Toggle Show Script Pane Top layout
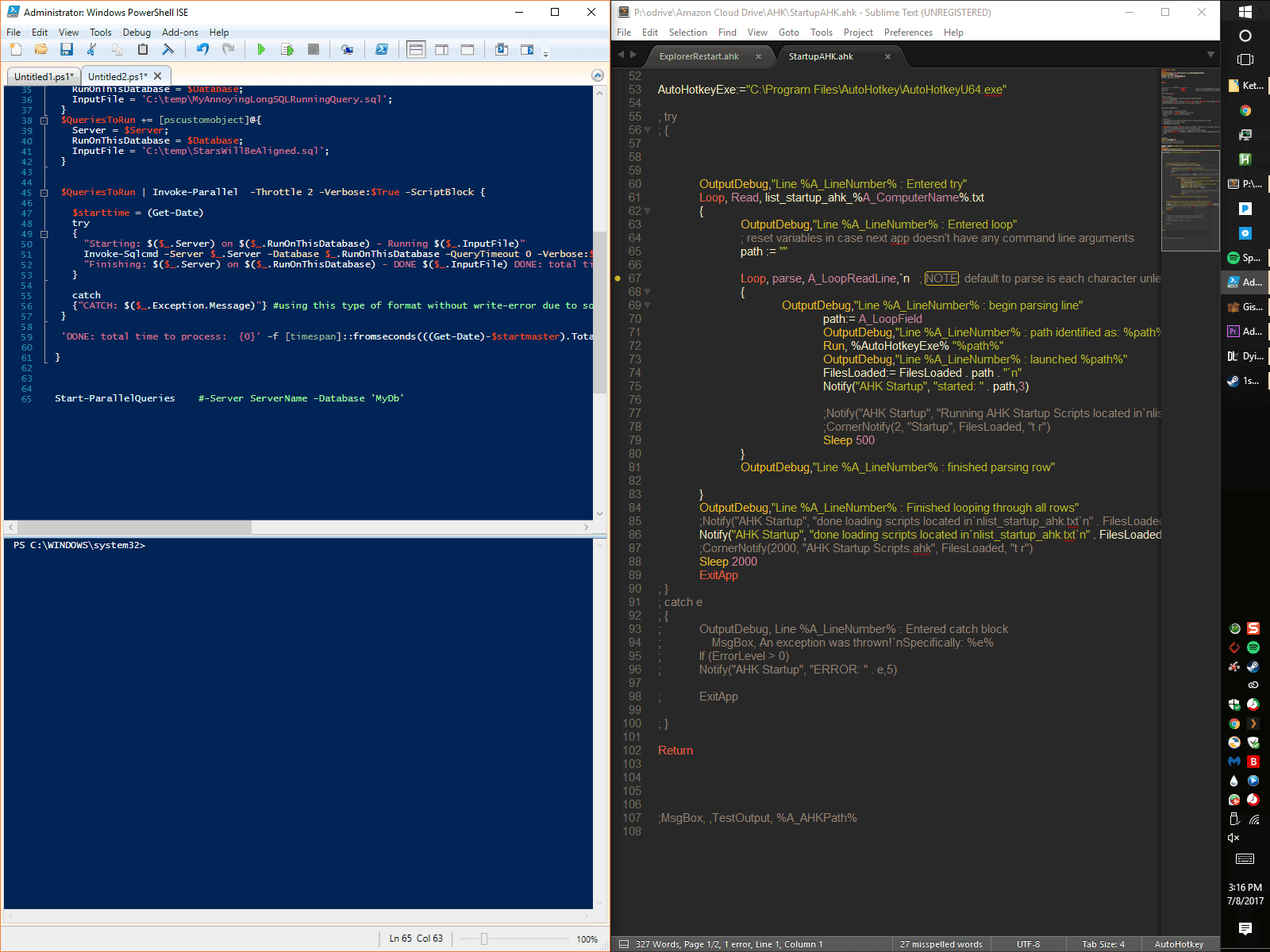This screenshot has width=1270, height=952. (x=416, y=49)
